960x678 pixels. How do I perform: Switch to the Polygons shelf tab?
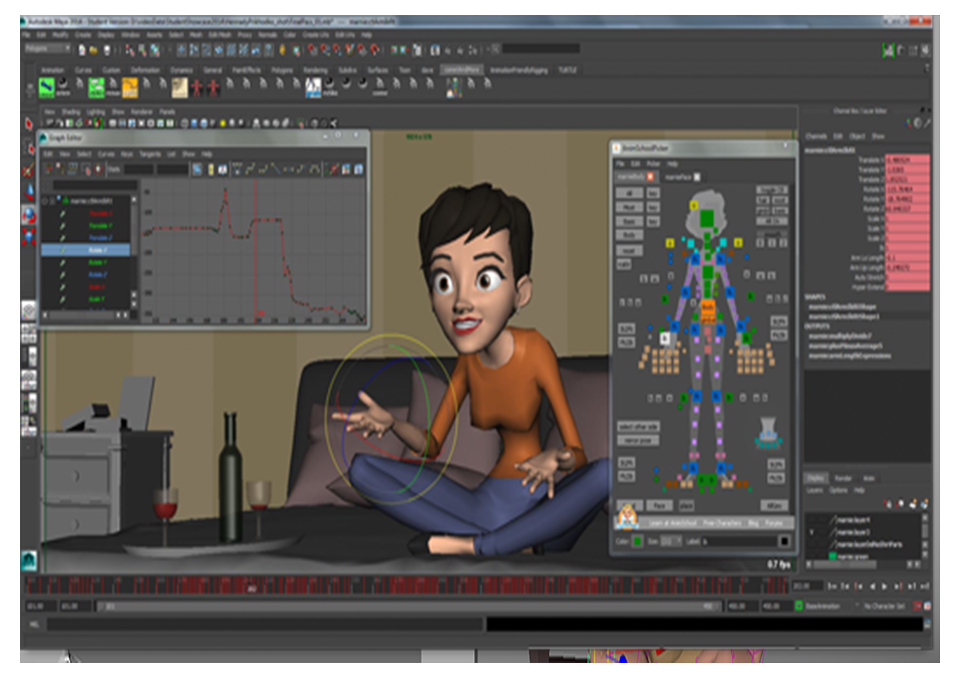[x=282, y=70]
